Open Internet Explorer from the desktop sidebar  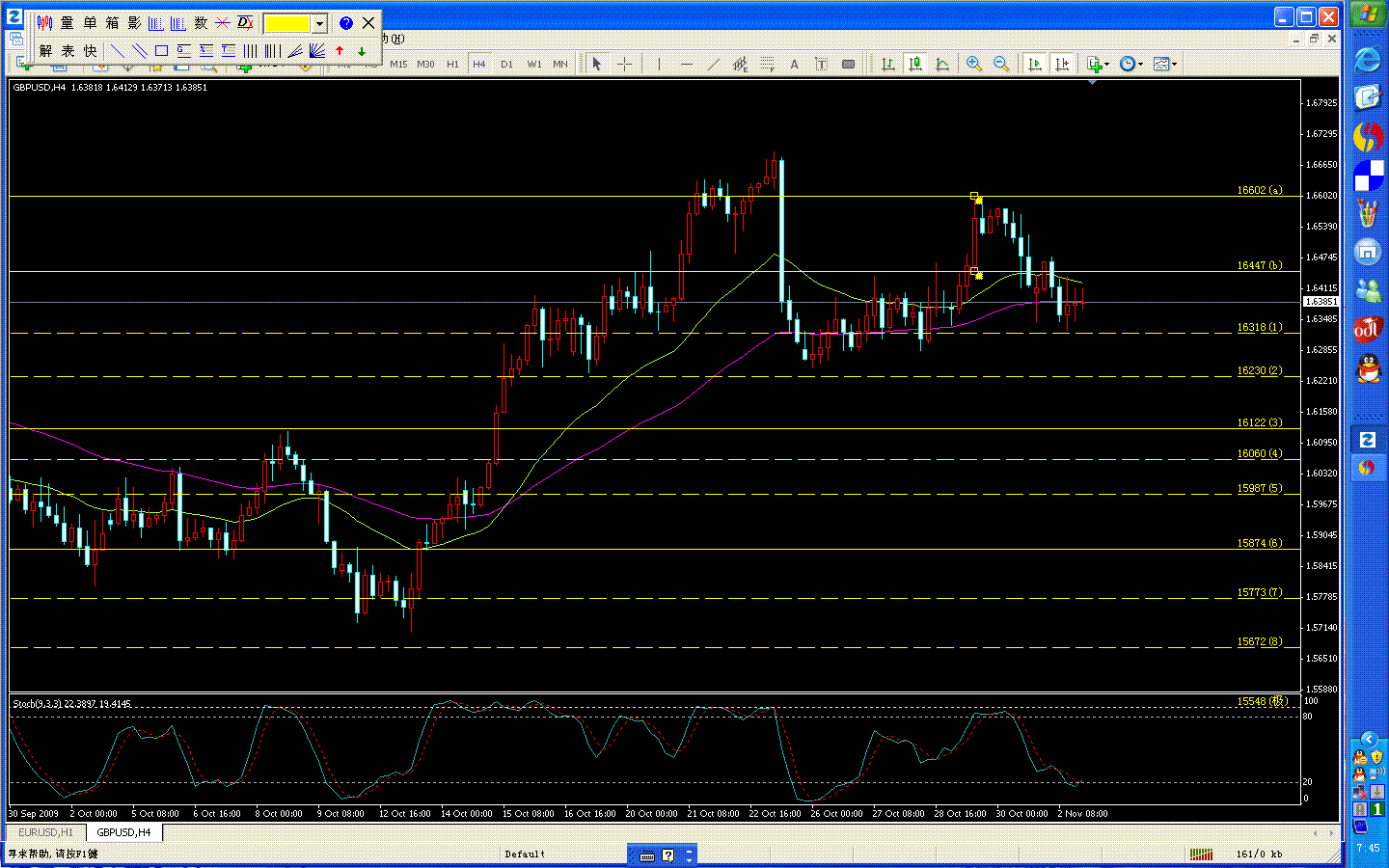coord(1368,60)
